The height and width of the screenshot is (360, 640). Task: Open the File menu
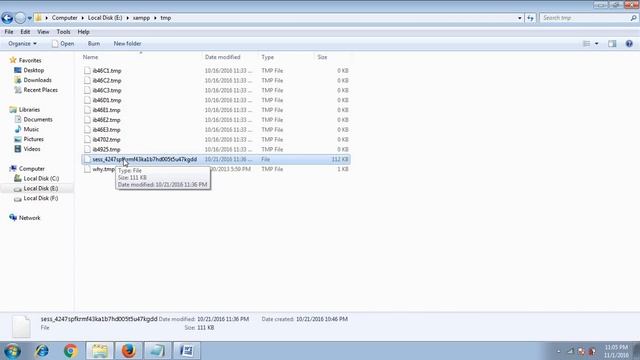pyautogui.click(x=9, y=32)
